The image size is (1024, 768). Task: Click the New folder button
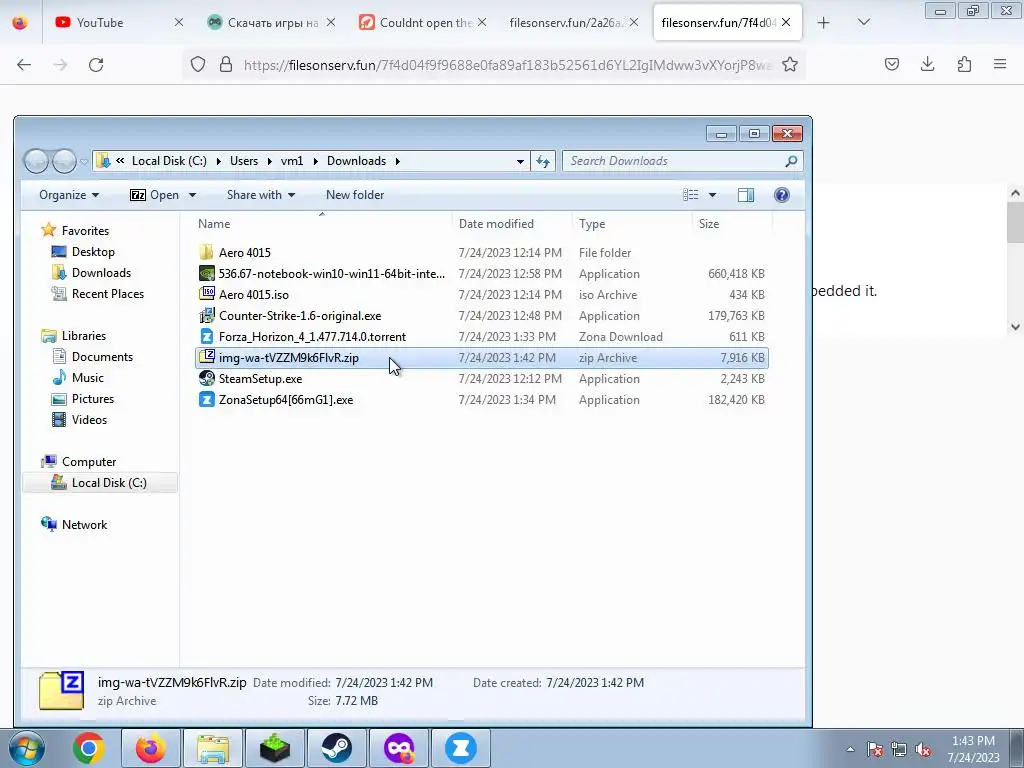355,195
